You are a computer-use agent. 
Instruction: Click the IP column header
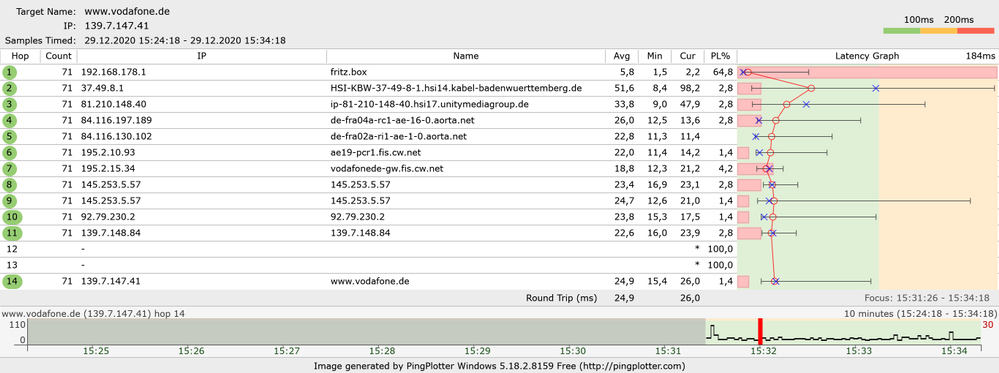[x=202, y=56]
